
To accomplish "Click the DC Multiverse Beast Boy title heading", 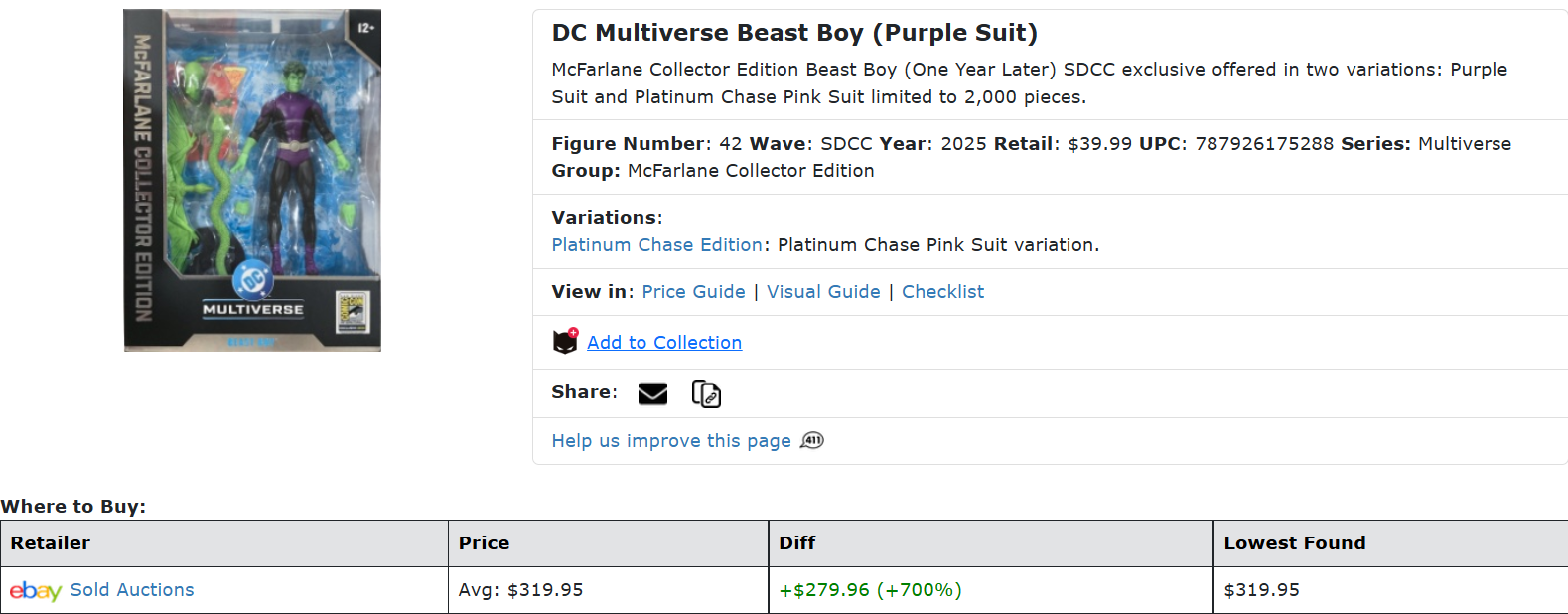I will 794,33.
